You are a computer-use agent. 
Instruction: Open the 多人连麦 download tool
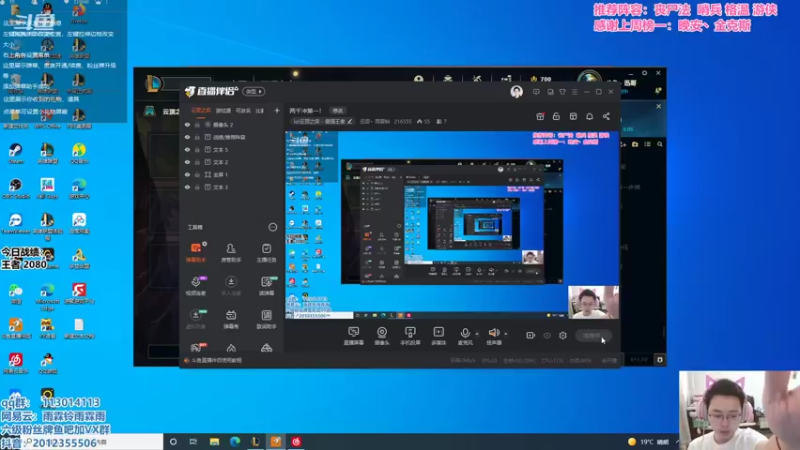pyautogui.click(x=231, y=286)
